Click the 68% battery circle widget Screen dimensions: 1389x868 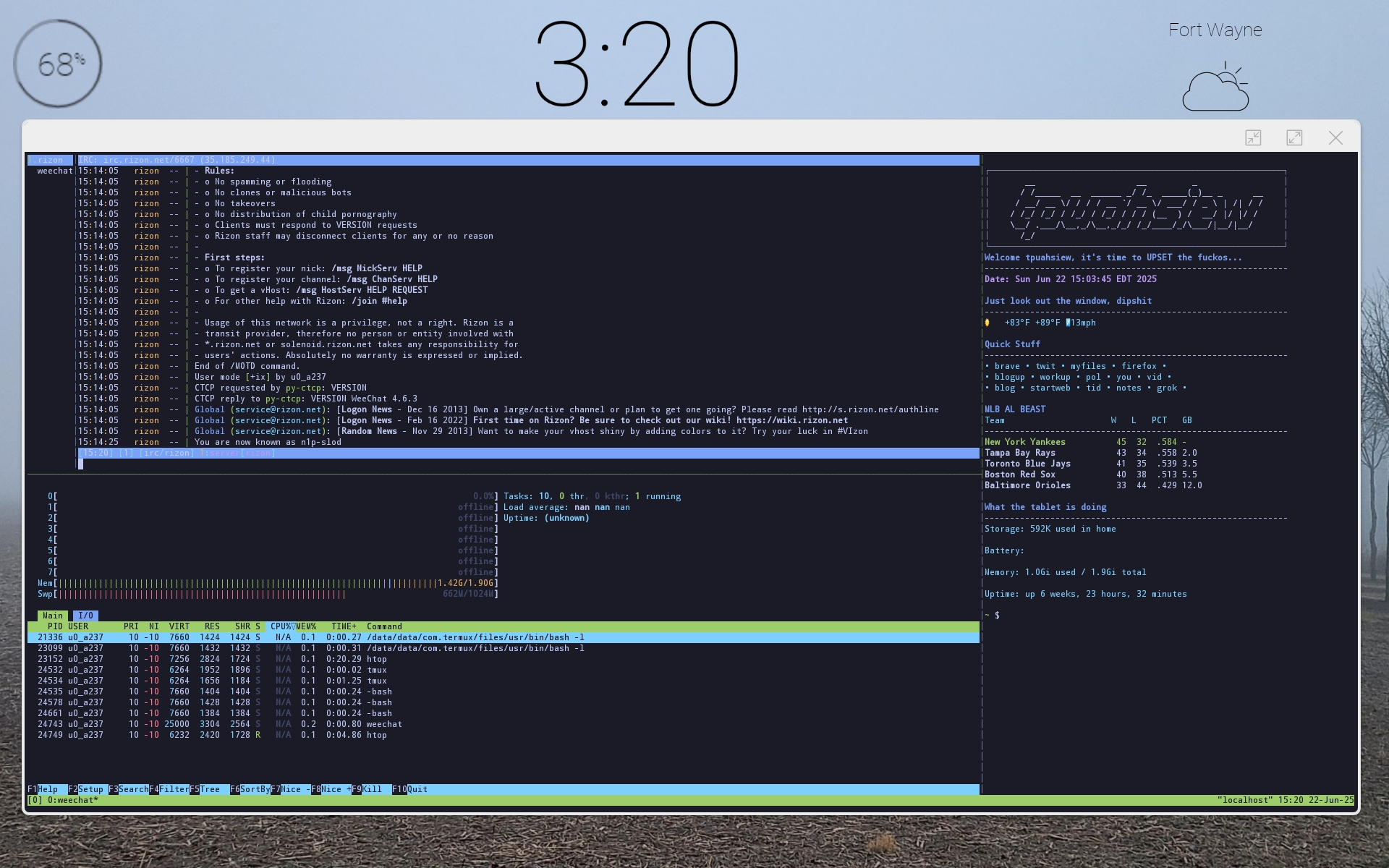click(58, 64)
